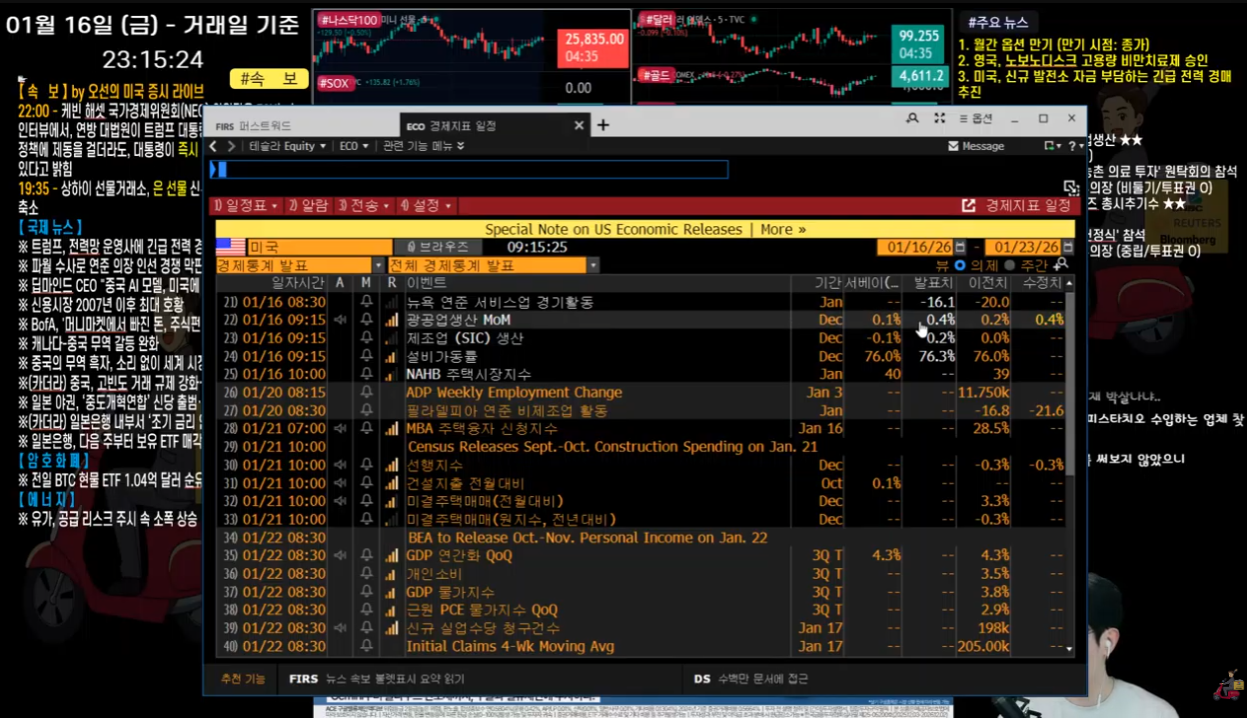Select the 주간 view radio button

pyautogui.click(x=1009, y=265)
